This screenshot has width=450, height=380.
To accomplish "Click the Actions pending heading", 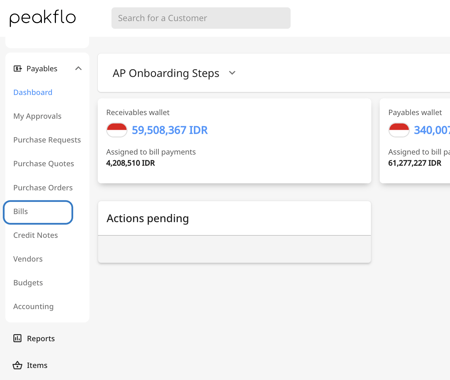I will click(148, 218).
